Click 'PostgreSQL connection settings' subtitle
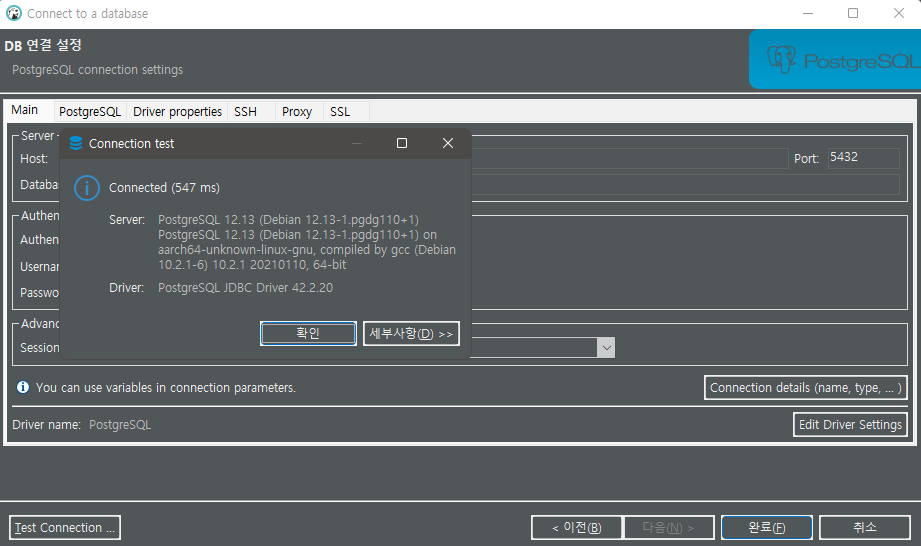 (98, 69)
